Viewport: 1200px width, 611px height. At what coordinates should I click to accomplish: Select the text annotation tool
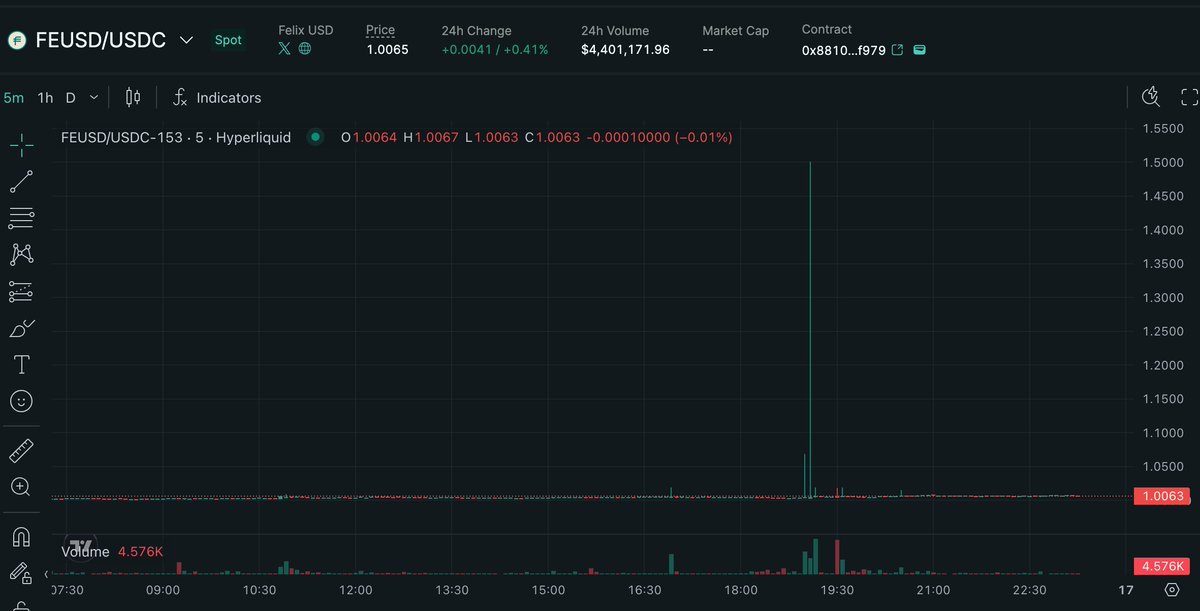21,364
